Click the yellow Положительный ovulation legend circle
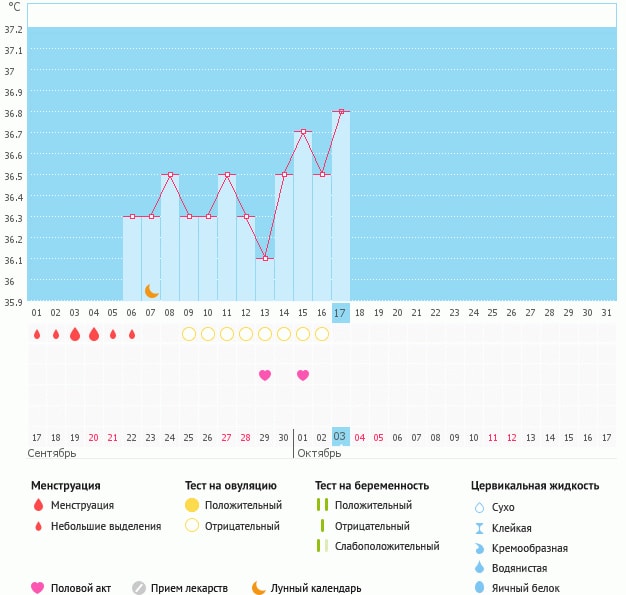This screenshot has height=595, width=626. click(192, 505)
